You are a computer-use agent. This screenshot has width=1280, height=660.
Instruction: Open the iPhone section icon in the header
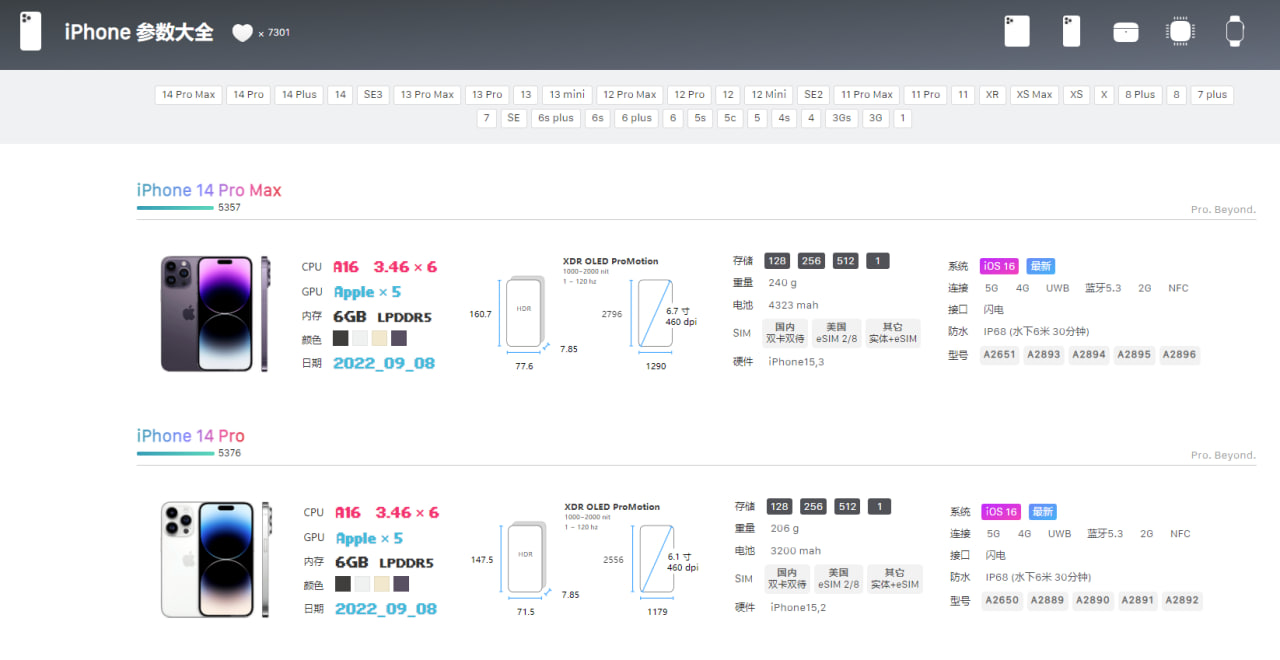1071,31
